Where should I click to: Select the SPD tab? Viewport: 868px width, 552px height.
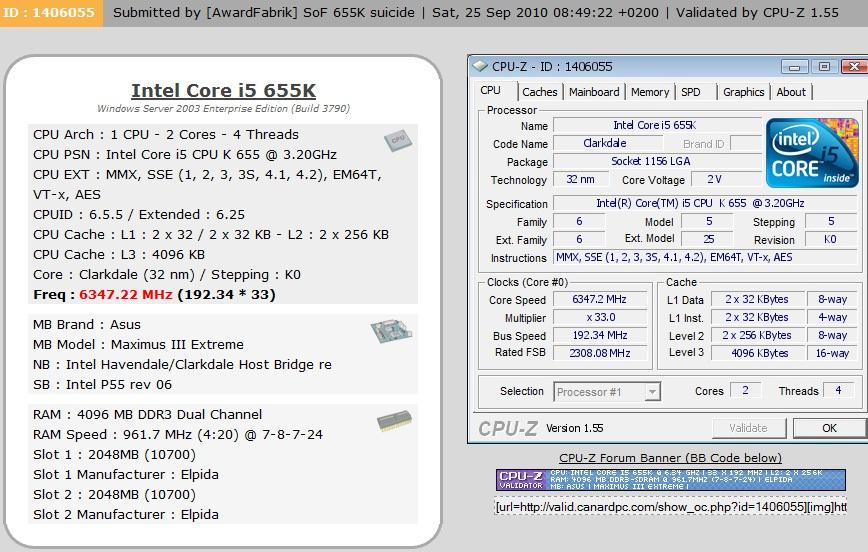click(x=691, y=92)
